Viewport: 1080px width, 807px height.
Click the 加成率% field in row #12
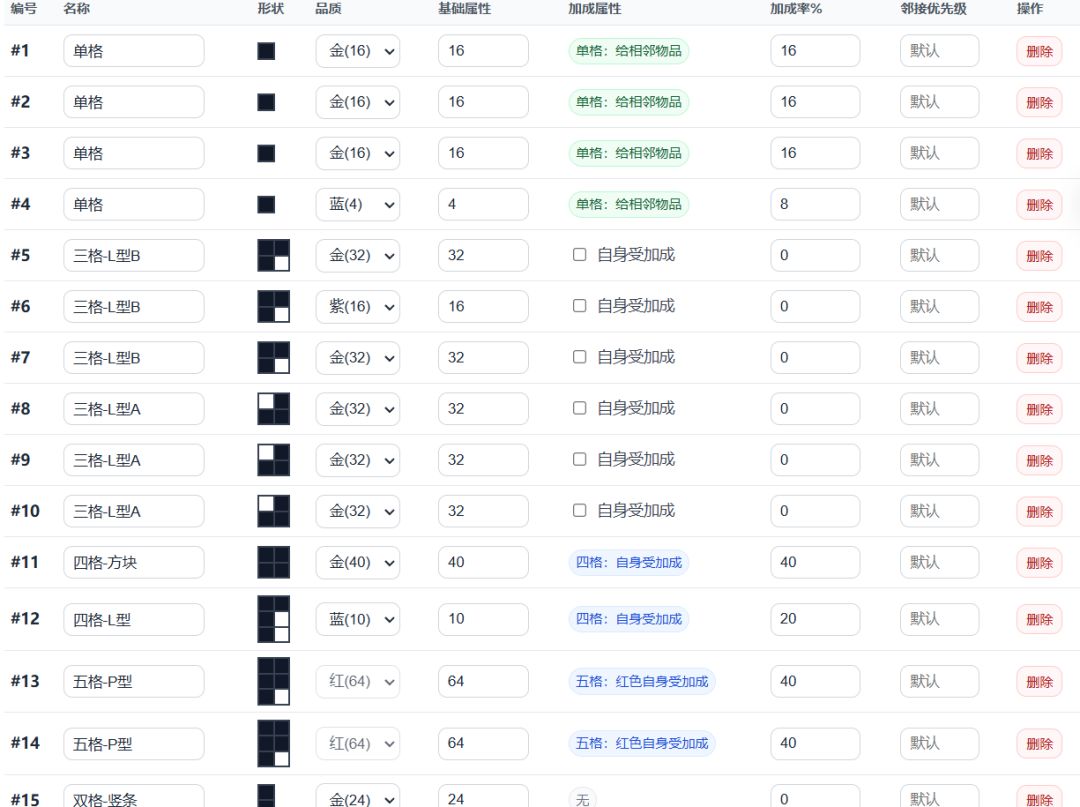coord(815,619)
